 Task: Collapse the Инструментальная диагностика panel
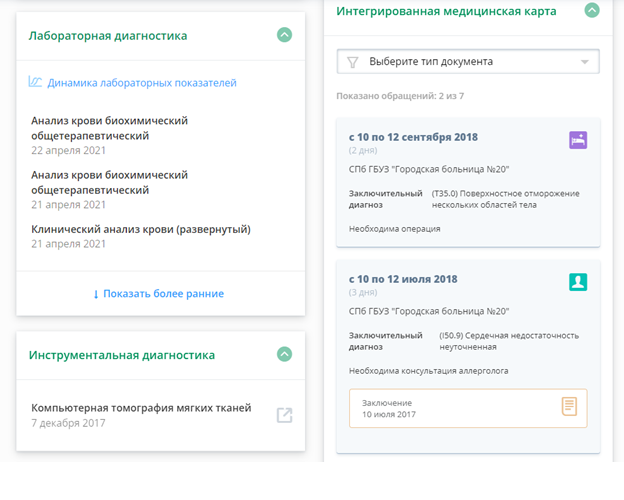pos(284,354)
